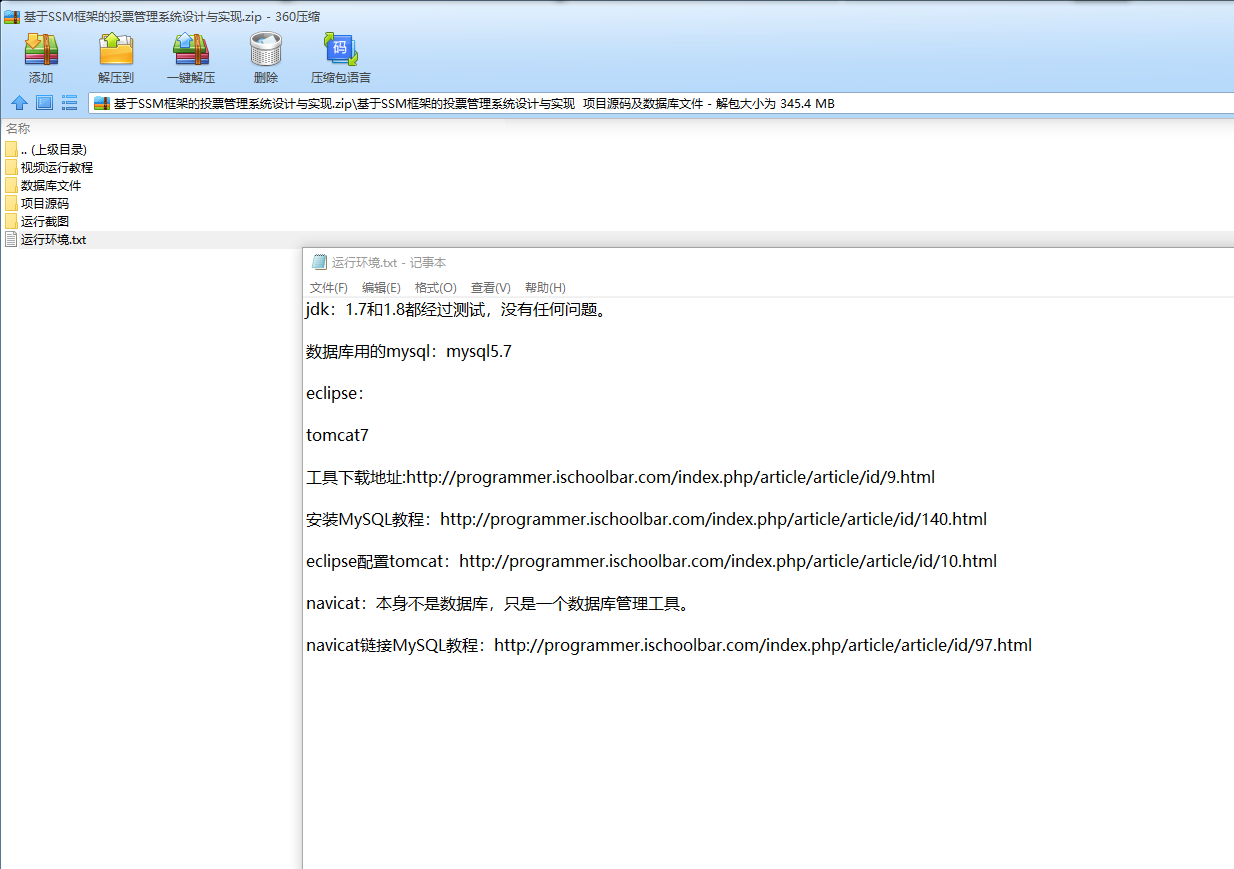Click the 解压到 (Extract to) icon
The width and height of the screenshot is (1234, 869).
[x=116, y=49]
